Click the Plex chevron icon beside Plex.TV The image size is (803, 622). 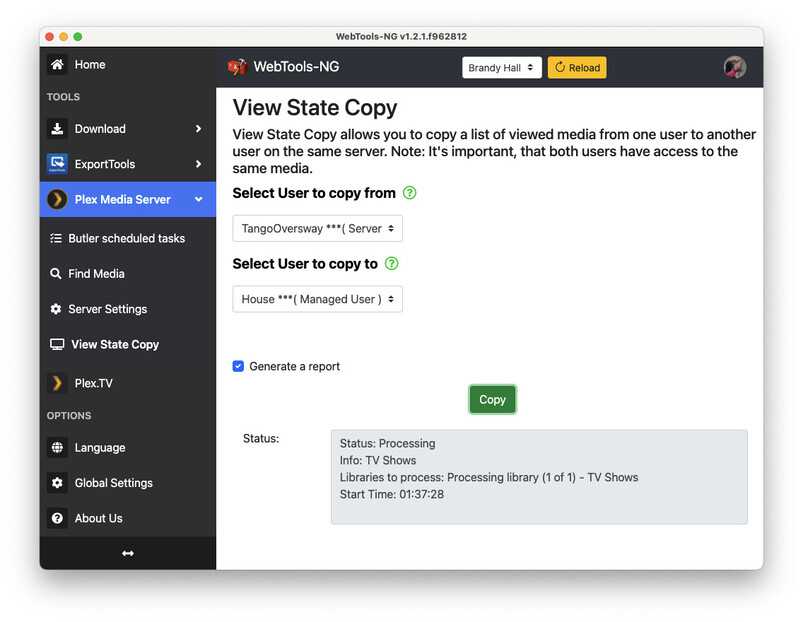[57, 383]
